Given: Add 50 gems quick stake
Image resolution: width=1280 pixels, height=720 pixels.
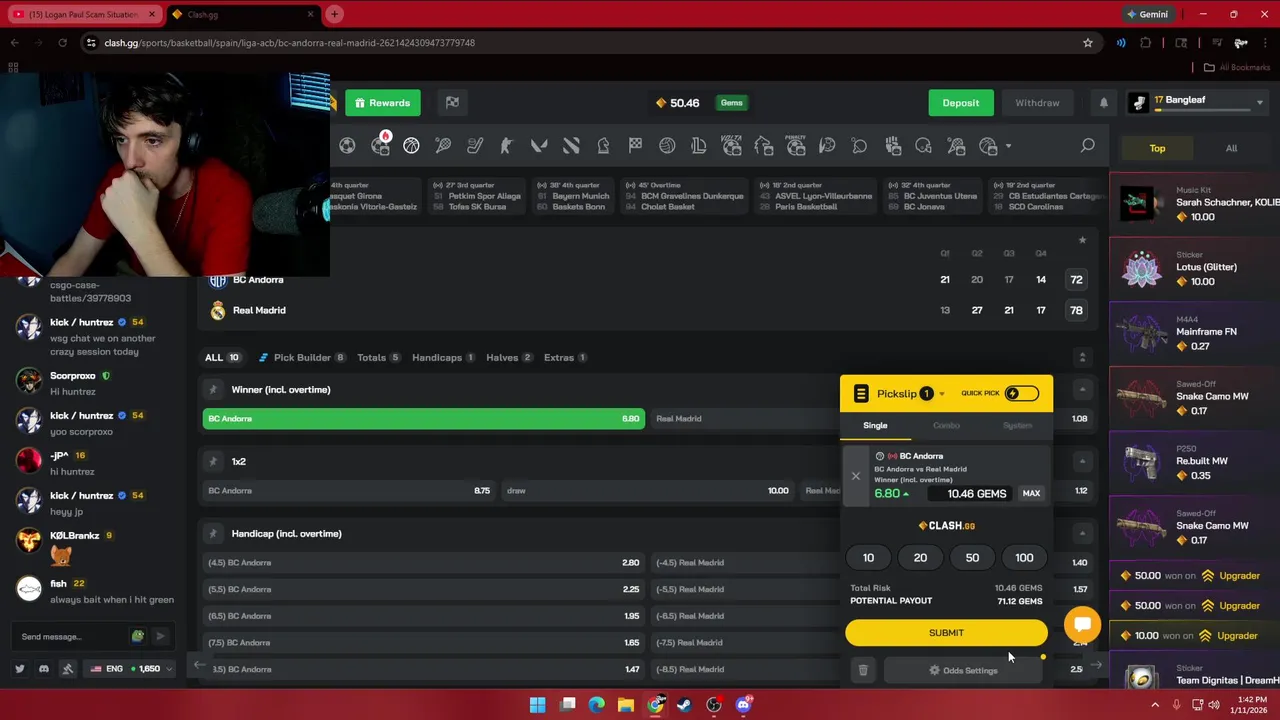Looking at the screenshot, I should (972, 557).
